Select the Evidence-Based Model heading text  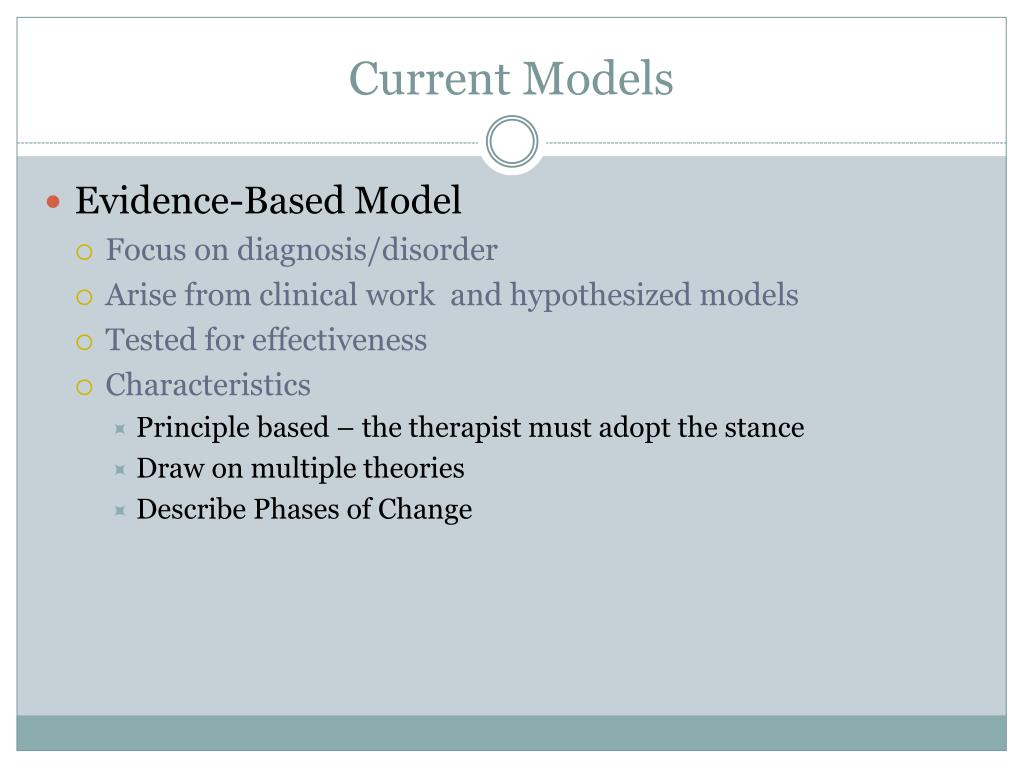268,200
